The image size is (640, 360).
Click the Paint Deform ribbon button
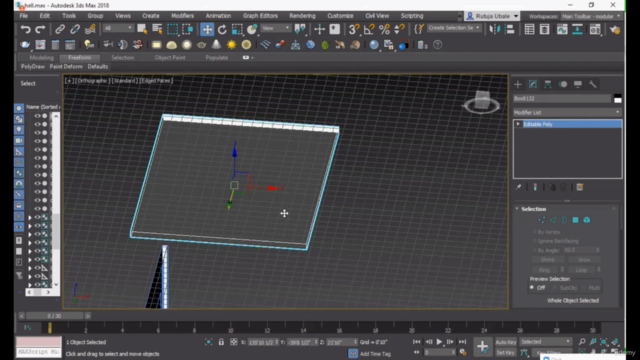coord(66,67)
